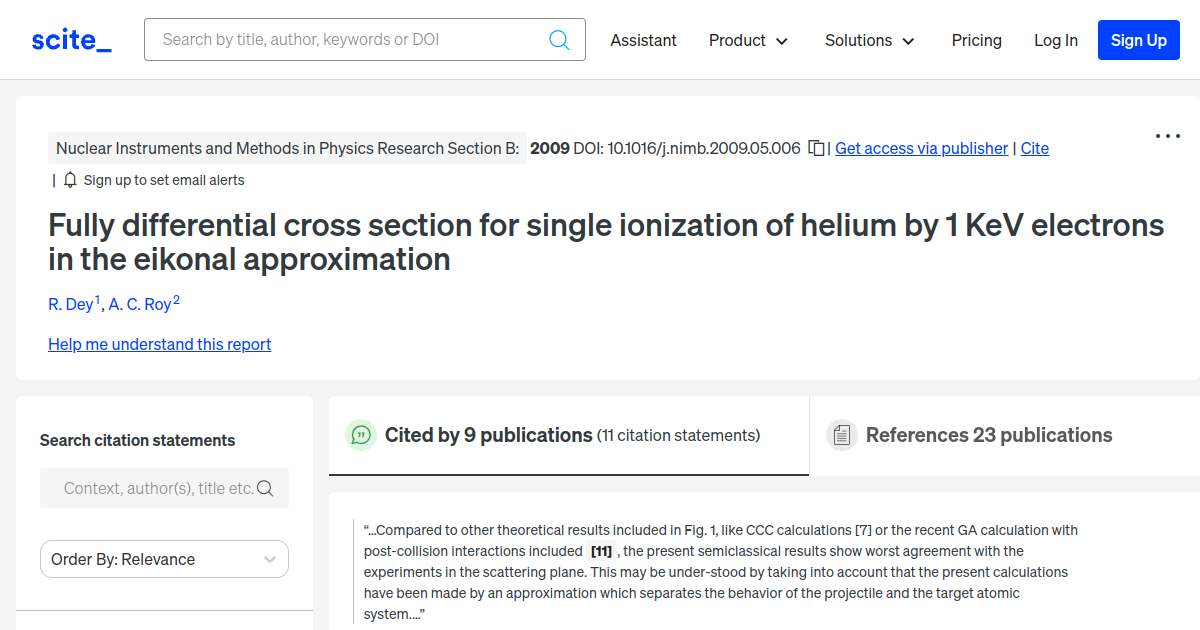Click the citation statements search magnifier icon
This screenshot has height=630, width=1200.
265,488
